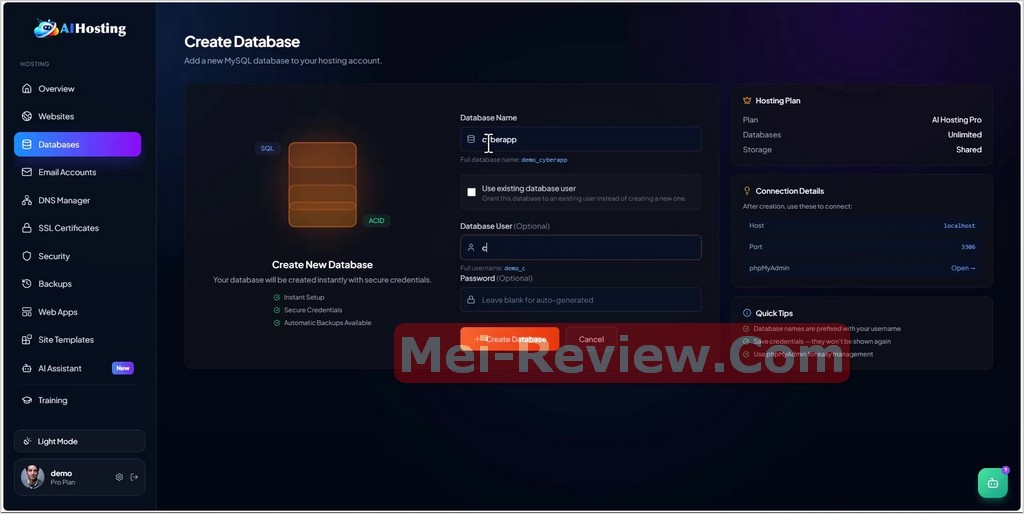This screenshot has height=514, width=1024.
Task: Open account settings gear icon
Action: [119, 477]
